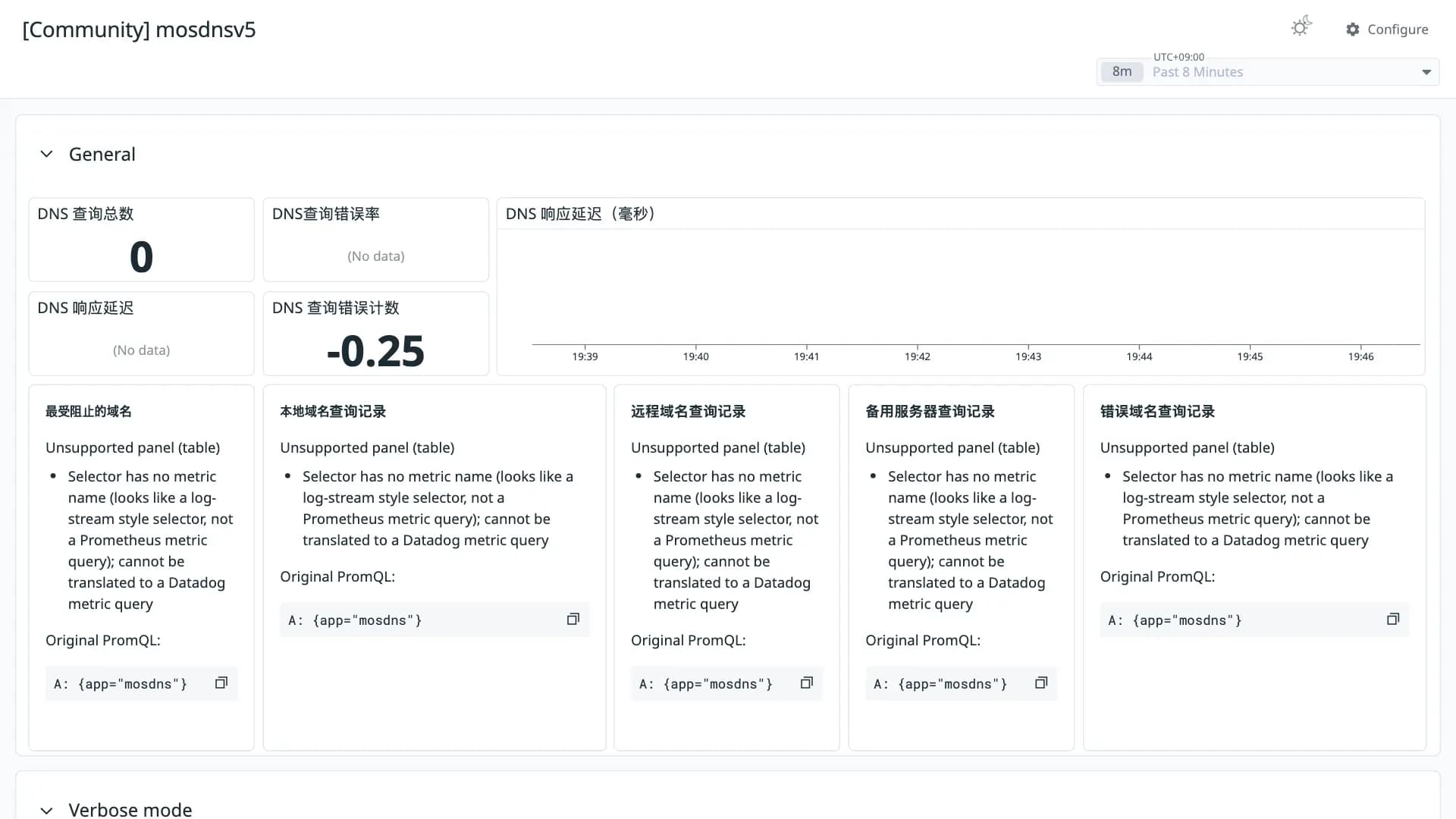The width and height of the screenshot is (1456, 819).
Task: Click the DNS 响应延迟（毫秒）graph title
Action: pos(580,214)
